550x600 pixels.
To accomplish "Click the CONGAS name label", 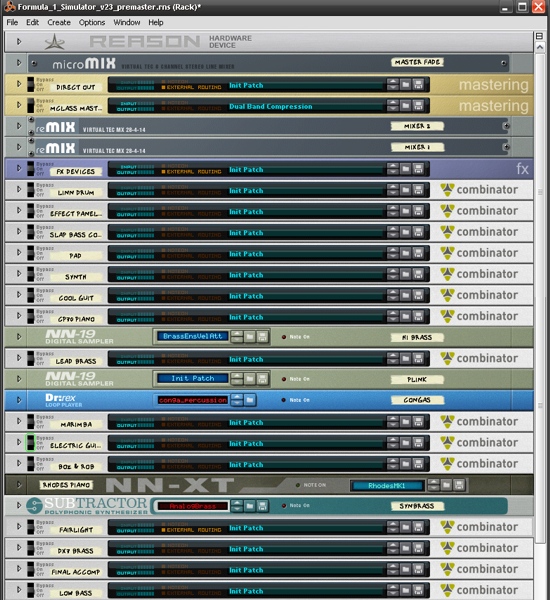I will tap(417, 400).
